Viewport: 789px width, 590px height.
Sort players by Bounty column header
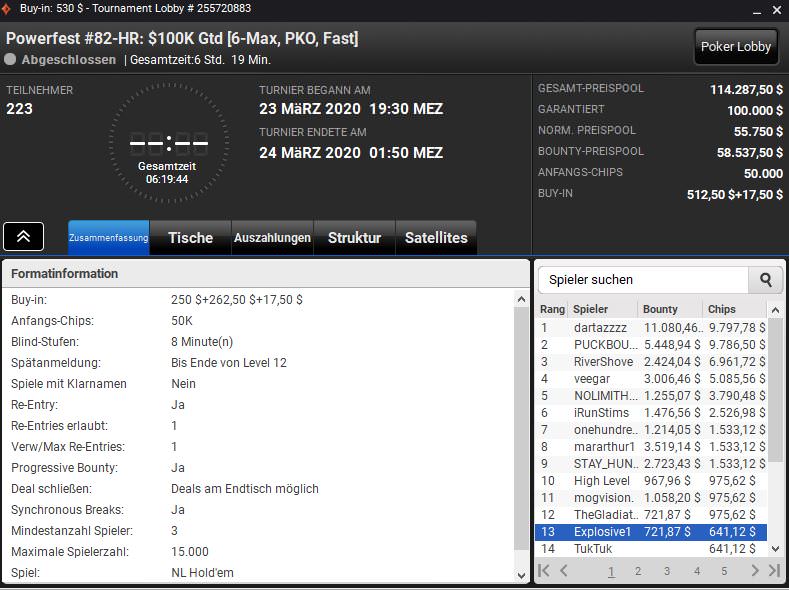(660, 309)
